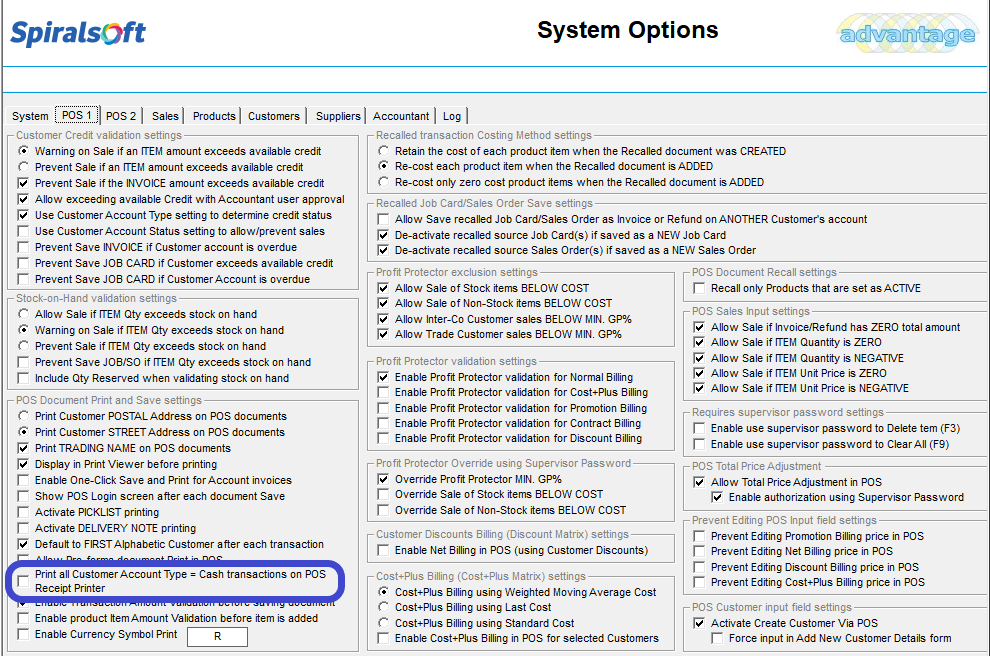Enable Prevent Save INVOICE if account overdue
The image size is (990, 656).
[23, 247]
